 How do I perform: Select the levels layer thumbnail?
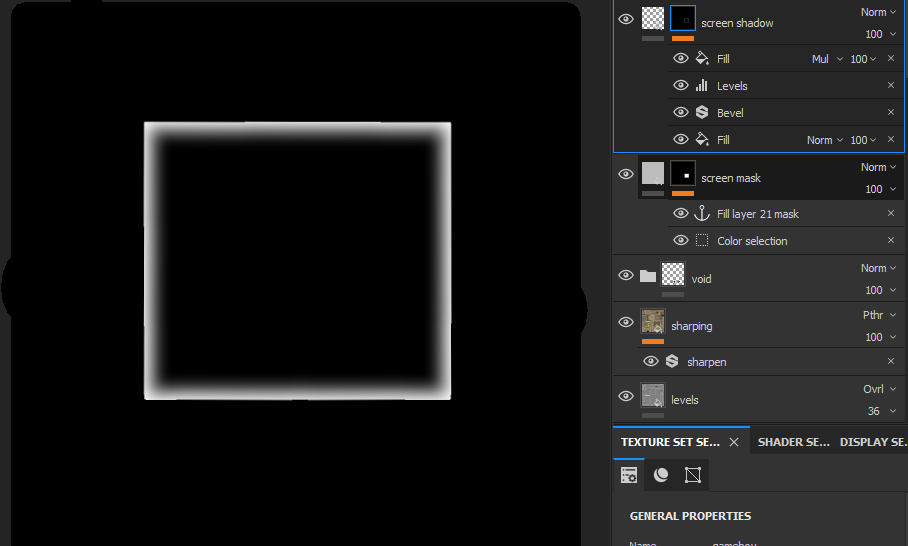[x=653, y=395]
